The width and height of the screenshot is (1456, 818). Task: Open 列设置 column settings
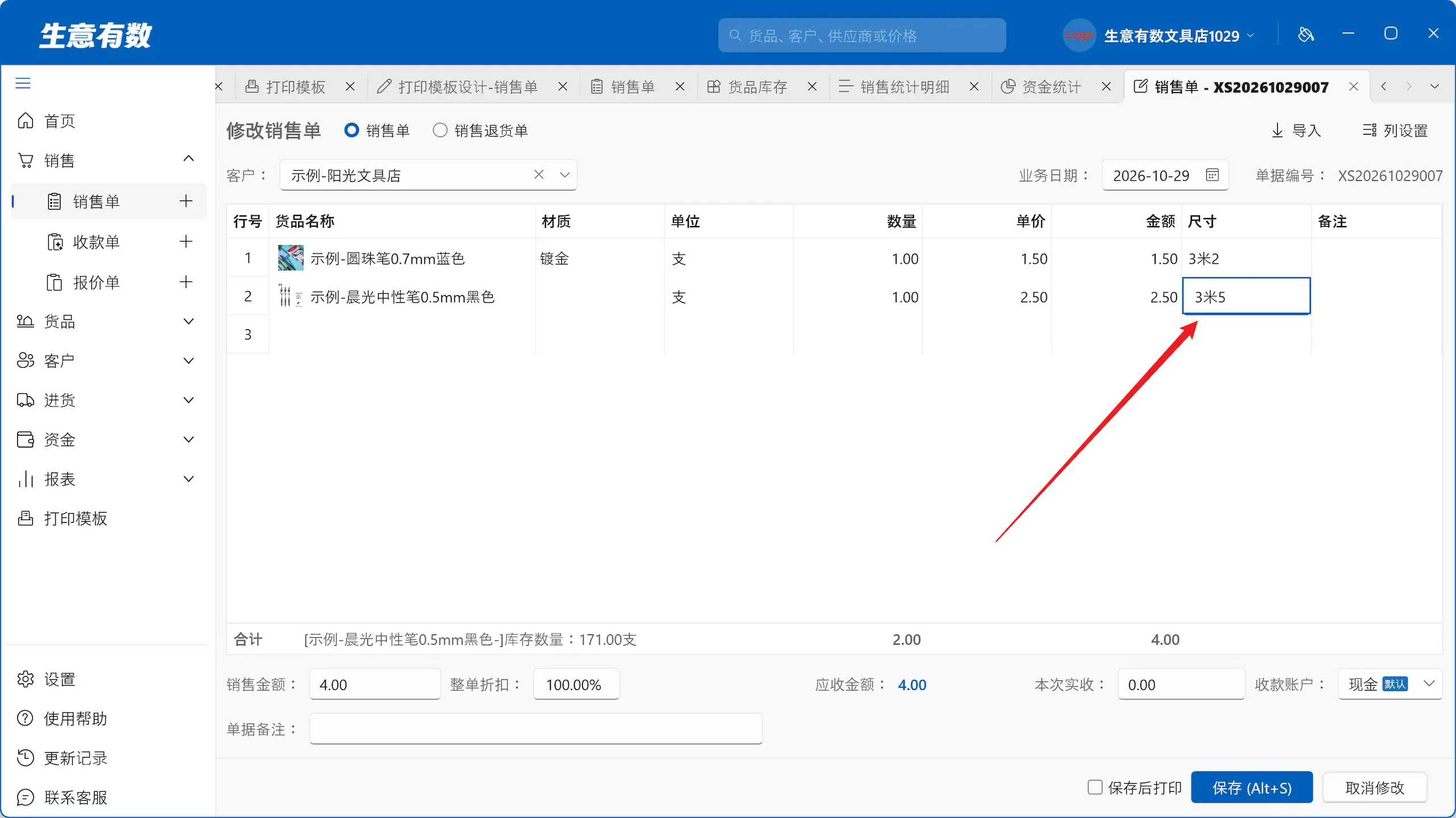tap(1395, 131)
